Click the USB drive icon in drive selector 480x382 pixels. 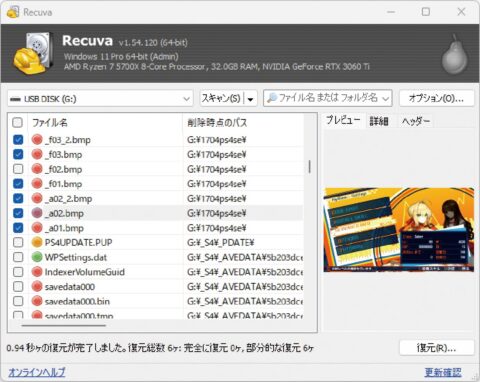pyautogui.click(x=15, y=99)
